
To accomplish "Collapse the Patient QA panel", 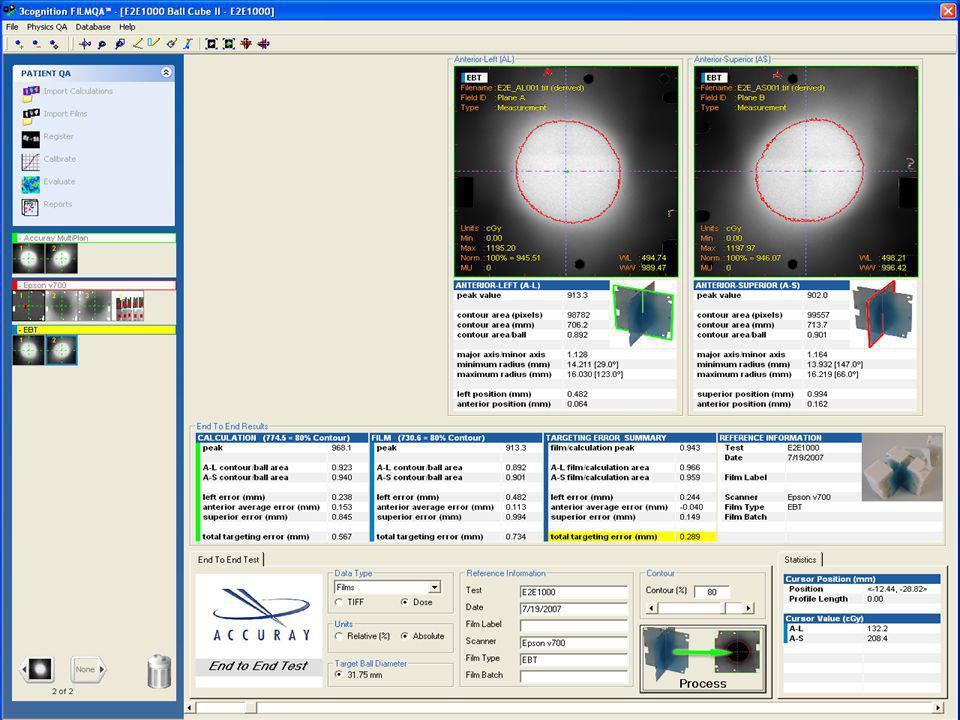I will (166, 72).
